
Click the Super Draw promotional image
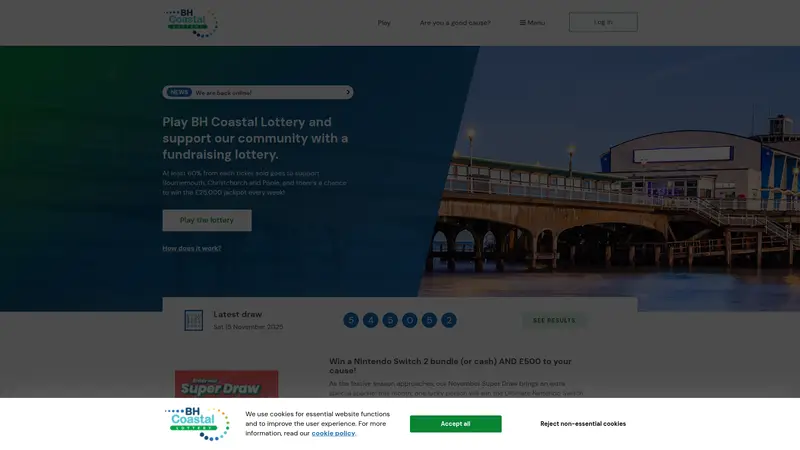tap(227, 384)
